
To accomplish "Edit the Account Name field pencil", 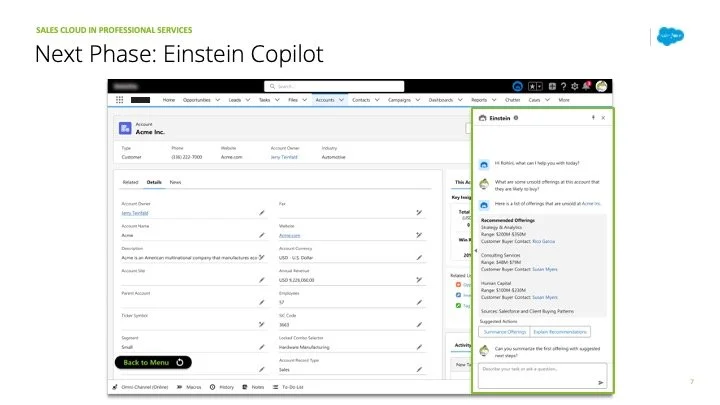I will (262, 235).
